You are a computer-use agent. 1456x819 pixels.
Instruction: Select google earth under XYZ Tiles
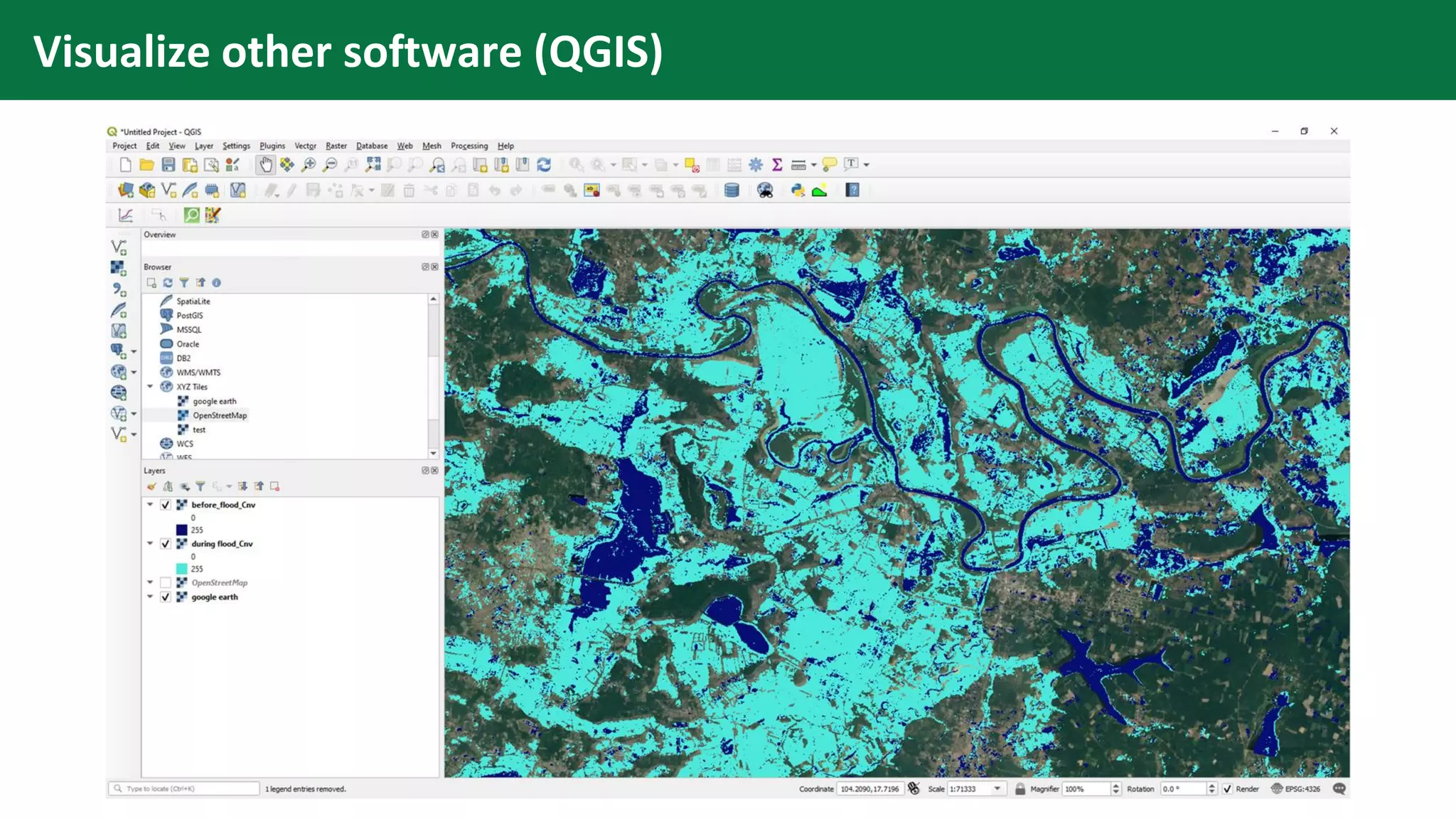point(215,402)
